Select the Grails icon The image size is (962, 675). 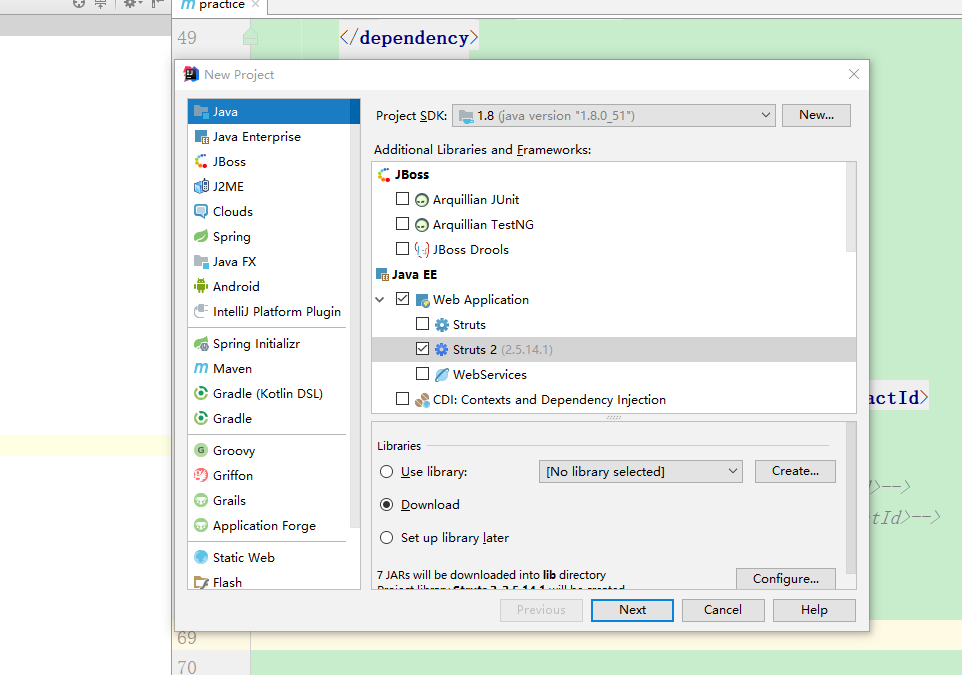coord(201,501)
